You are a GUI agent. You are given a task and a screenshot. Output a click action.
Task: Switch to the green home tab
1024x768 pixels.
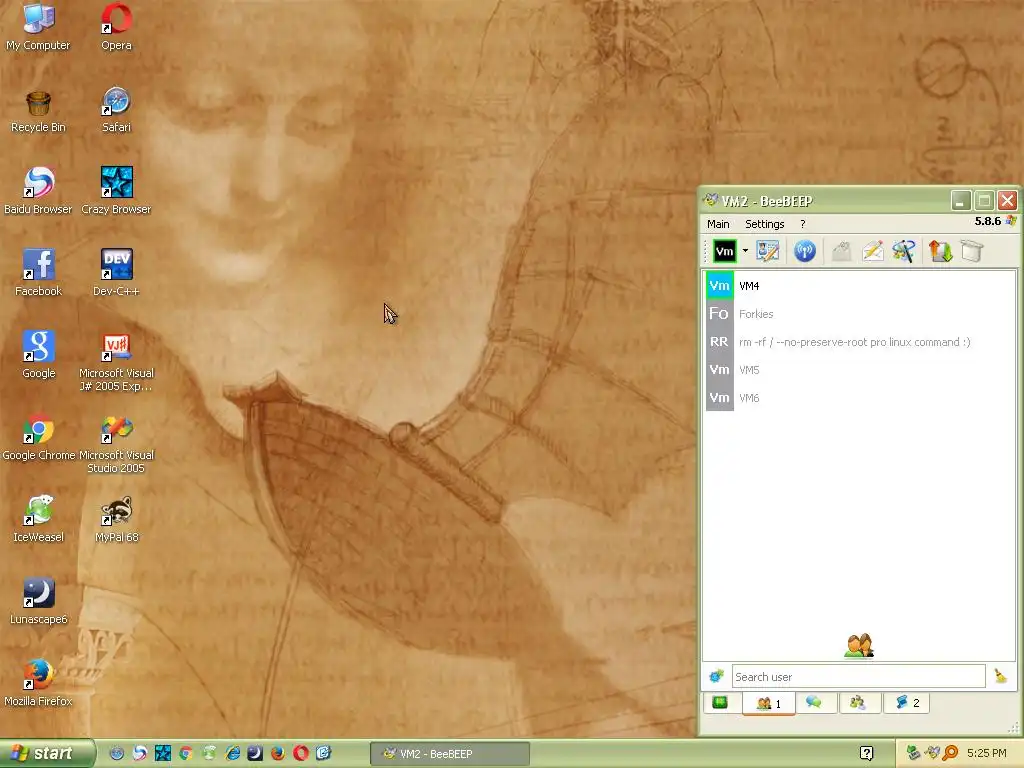click(720, 703)
